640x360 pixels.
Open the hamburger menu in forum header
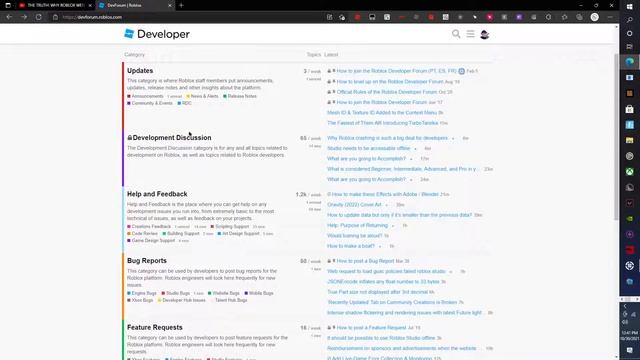pos(471,34)
